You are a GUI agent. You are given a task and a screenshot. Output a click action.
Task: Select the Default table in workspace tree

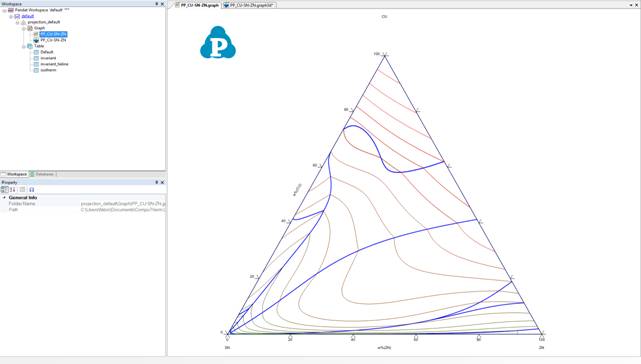(47, 52)
